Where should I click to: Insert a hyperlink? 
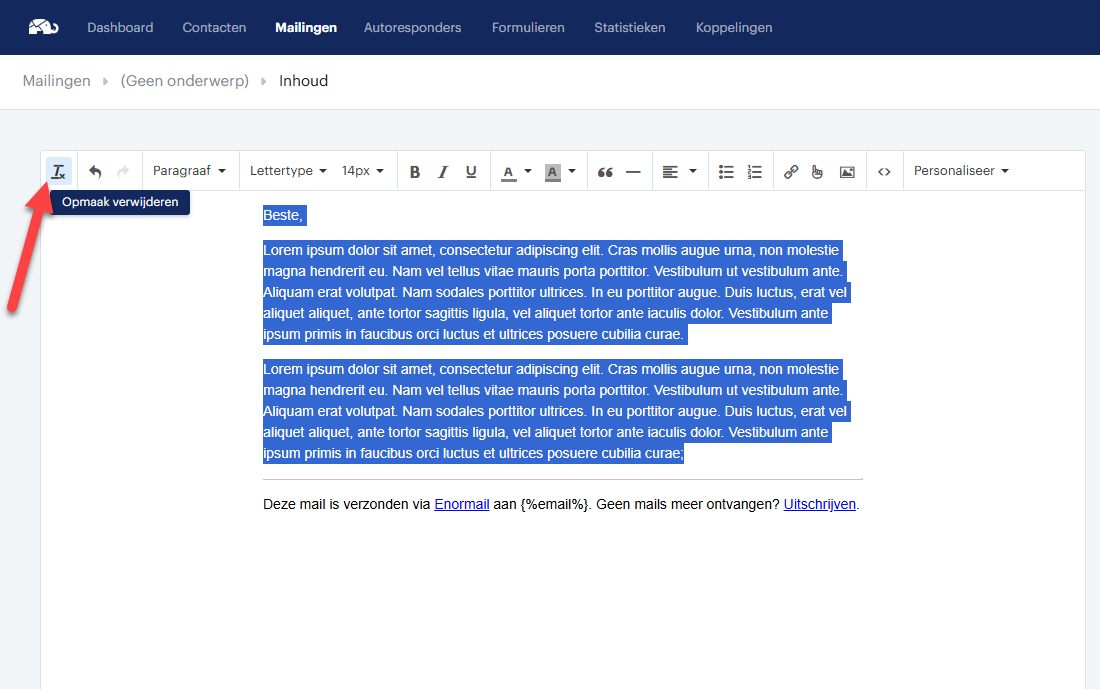pyautogui.click(x=791, y=172)
